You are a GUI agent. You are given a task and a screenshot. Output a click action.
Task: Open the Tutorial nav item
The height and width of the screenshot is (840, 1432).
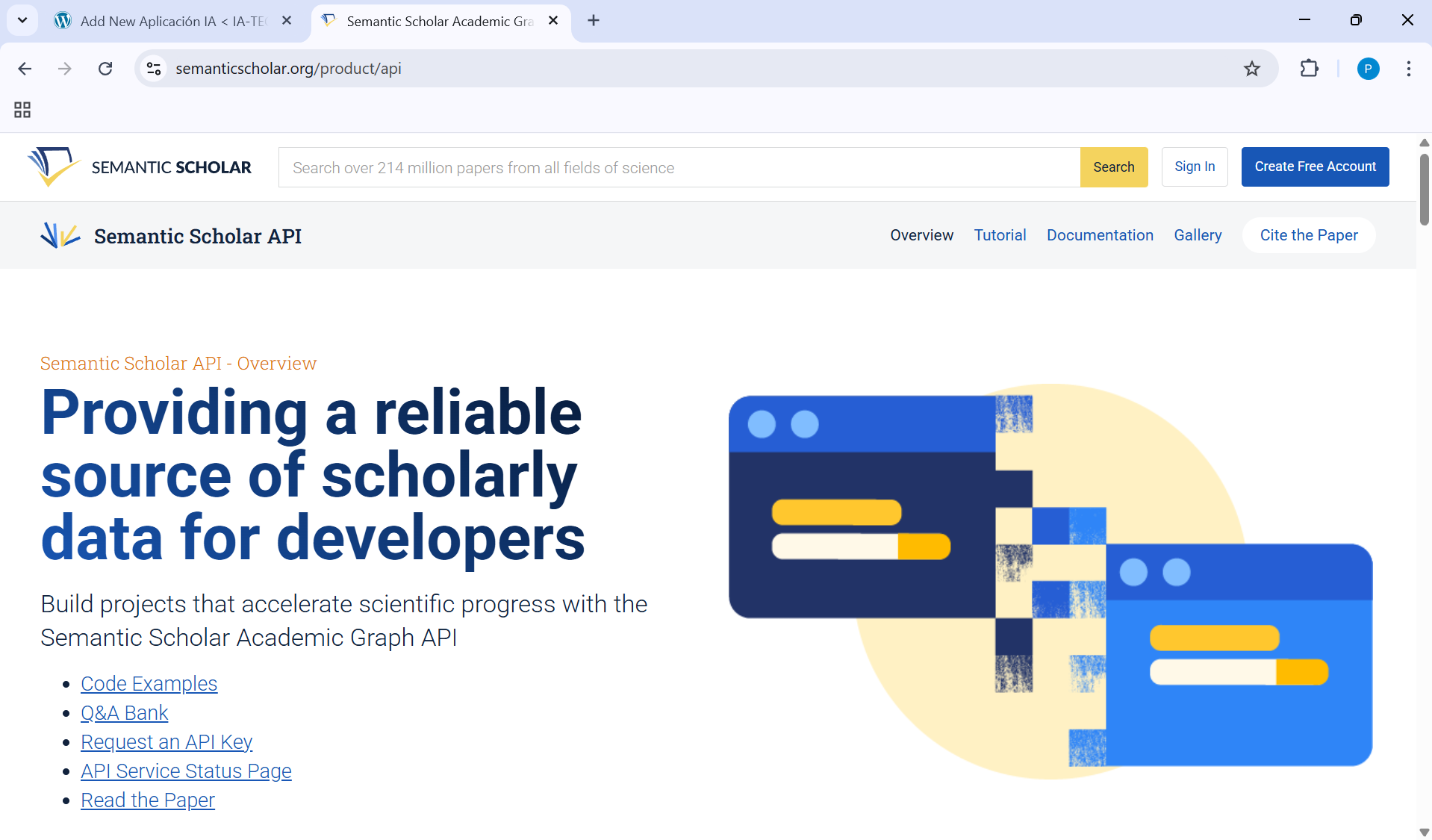[x=1000, y=235]
